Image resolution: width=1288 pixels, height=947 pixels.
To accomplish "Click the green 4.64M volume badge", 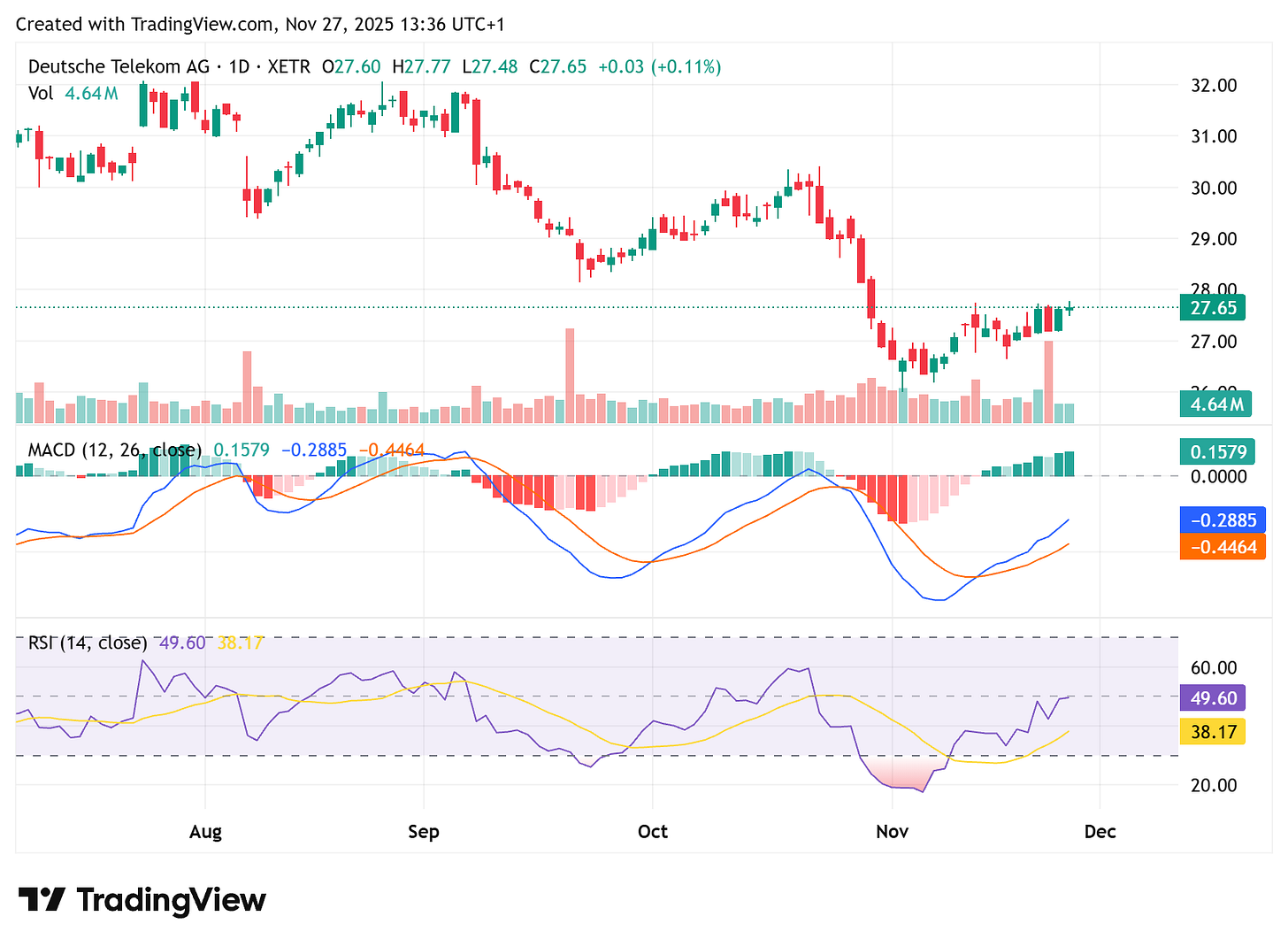I will (1215, 404).
